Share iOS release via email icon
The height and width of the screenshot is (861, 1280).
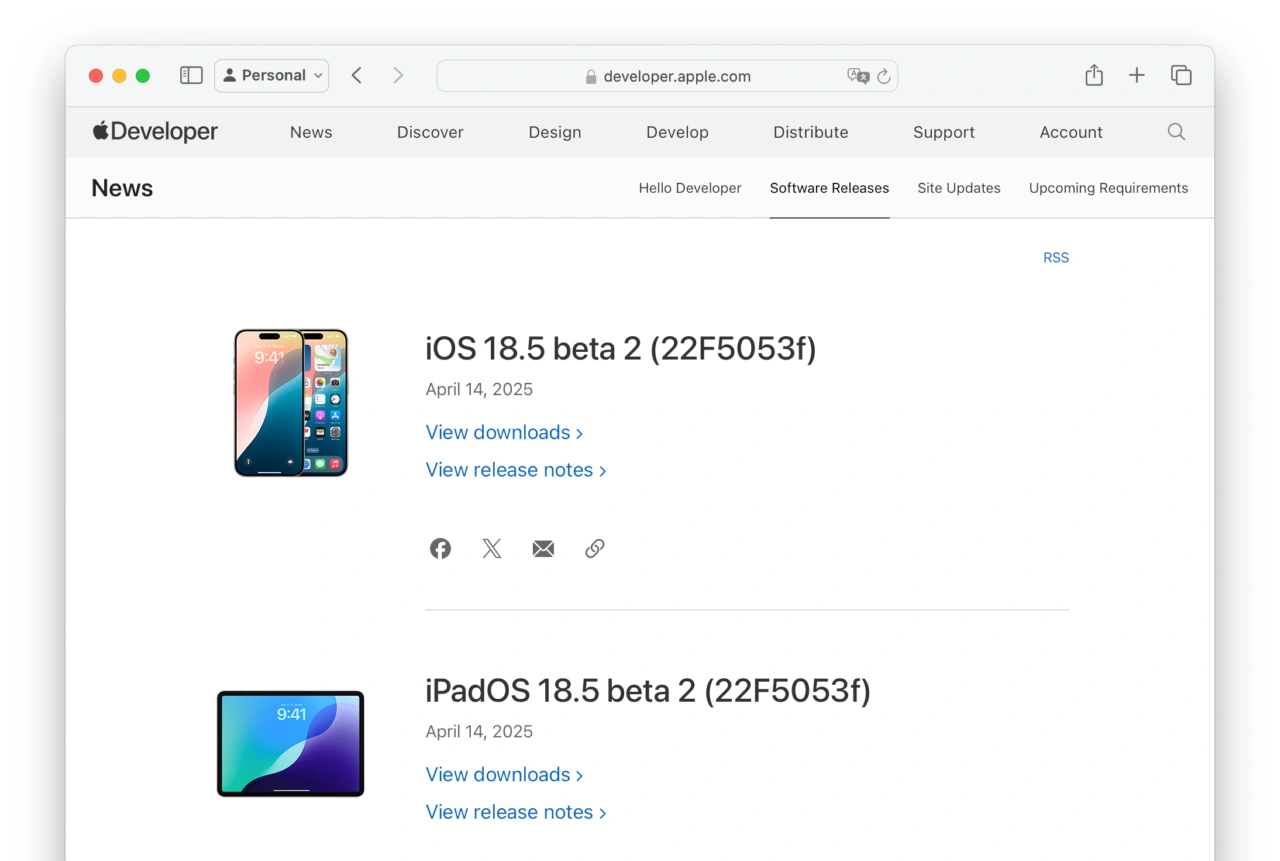[543, 548]
